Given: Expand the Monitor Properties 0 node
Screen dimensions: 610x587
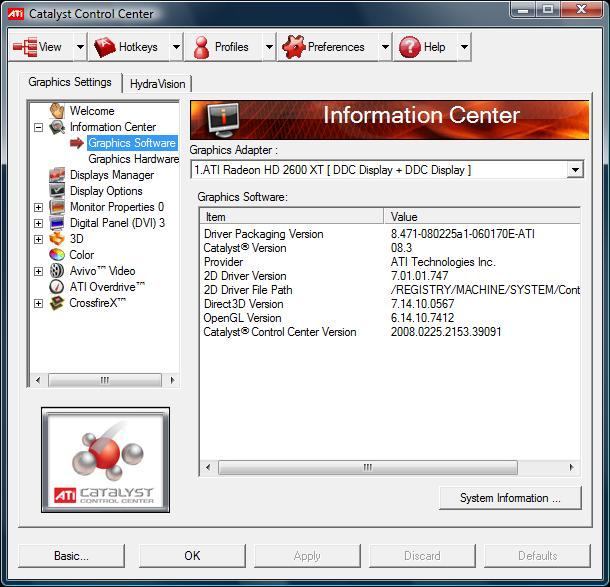Looking at the screenshot, I should [38, 207].
